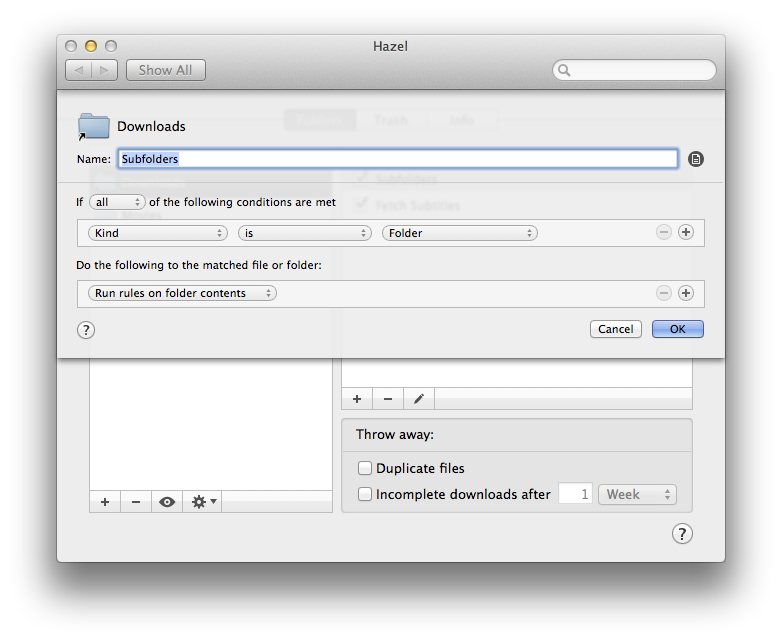Edit selected rule with pencil icon
782x641 pixels.
coord(419,399)
